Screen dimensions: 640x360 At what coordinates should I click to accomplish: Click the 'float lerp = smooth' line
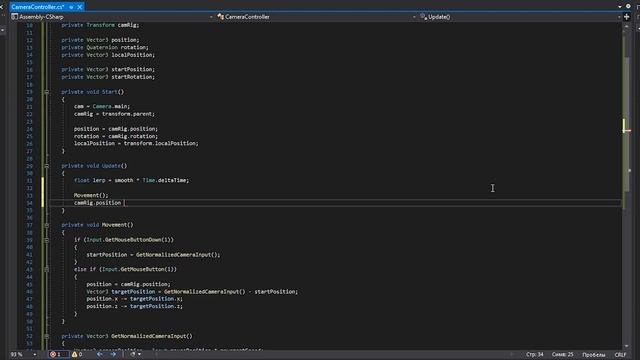[131, 180]
